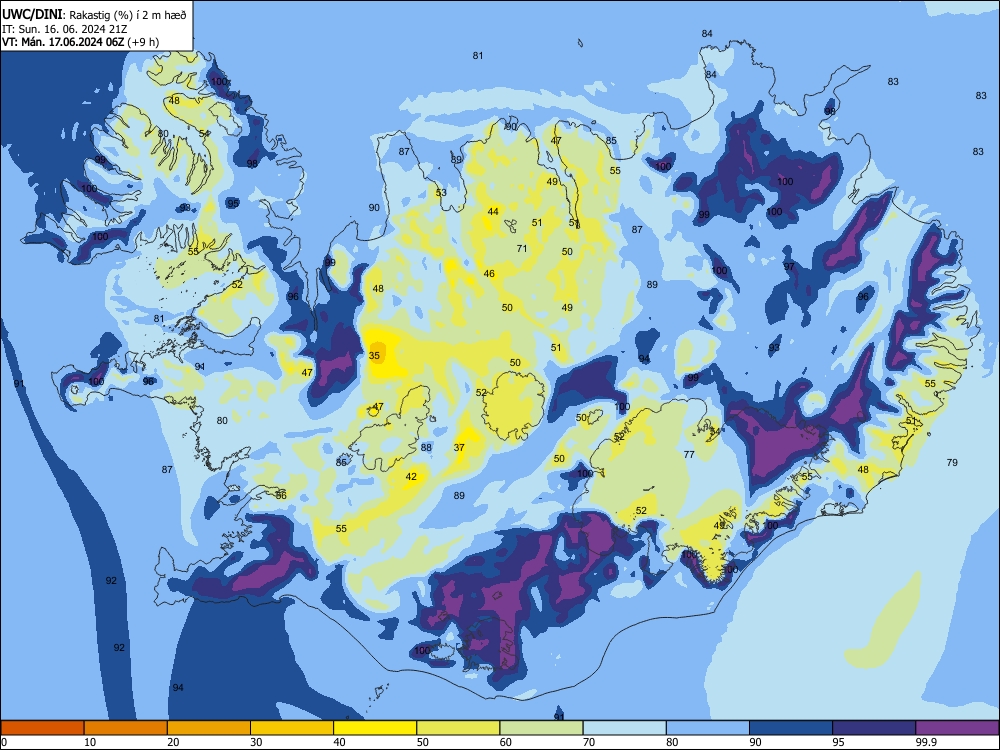
Task: Select the 60–70 light green legend swatch
Action: [541, 728]
